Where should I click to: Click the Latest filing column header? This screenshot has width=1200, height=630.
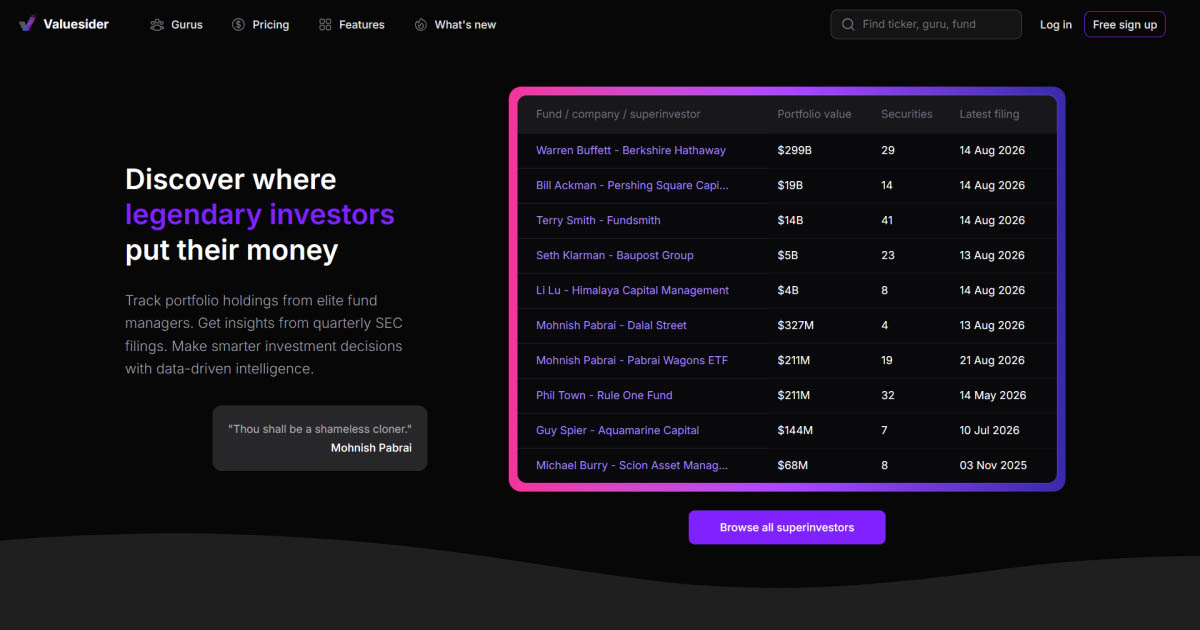989,114
